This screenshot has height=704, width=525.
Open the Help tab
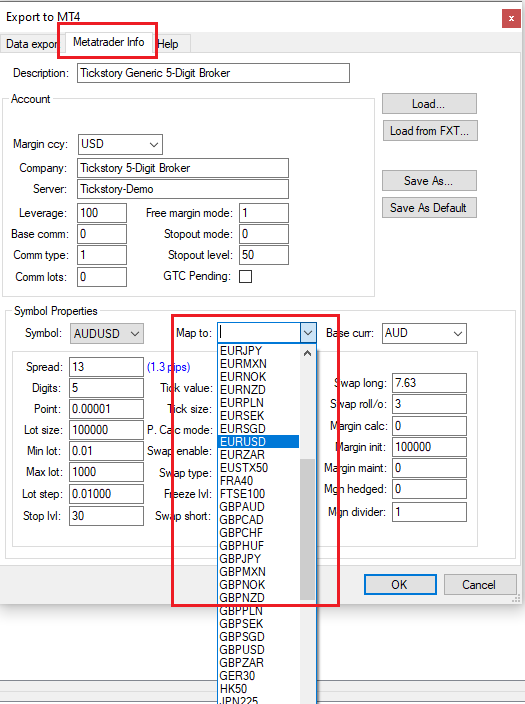coord(168,44)
